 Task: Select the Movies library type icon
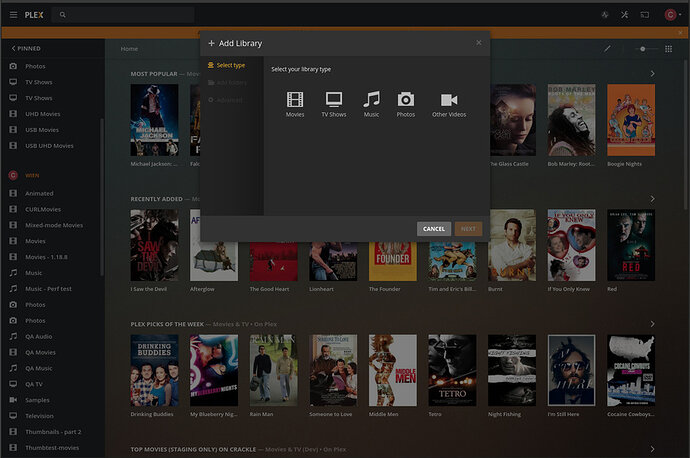pyautogui.click(x=295, y=99)
